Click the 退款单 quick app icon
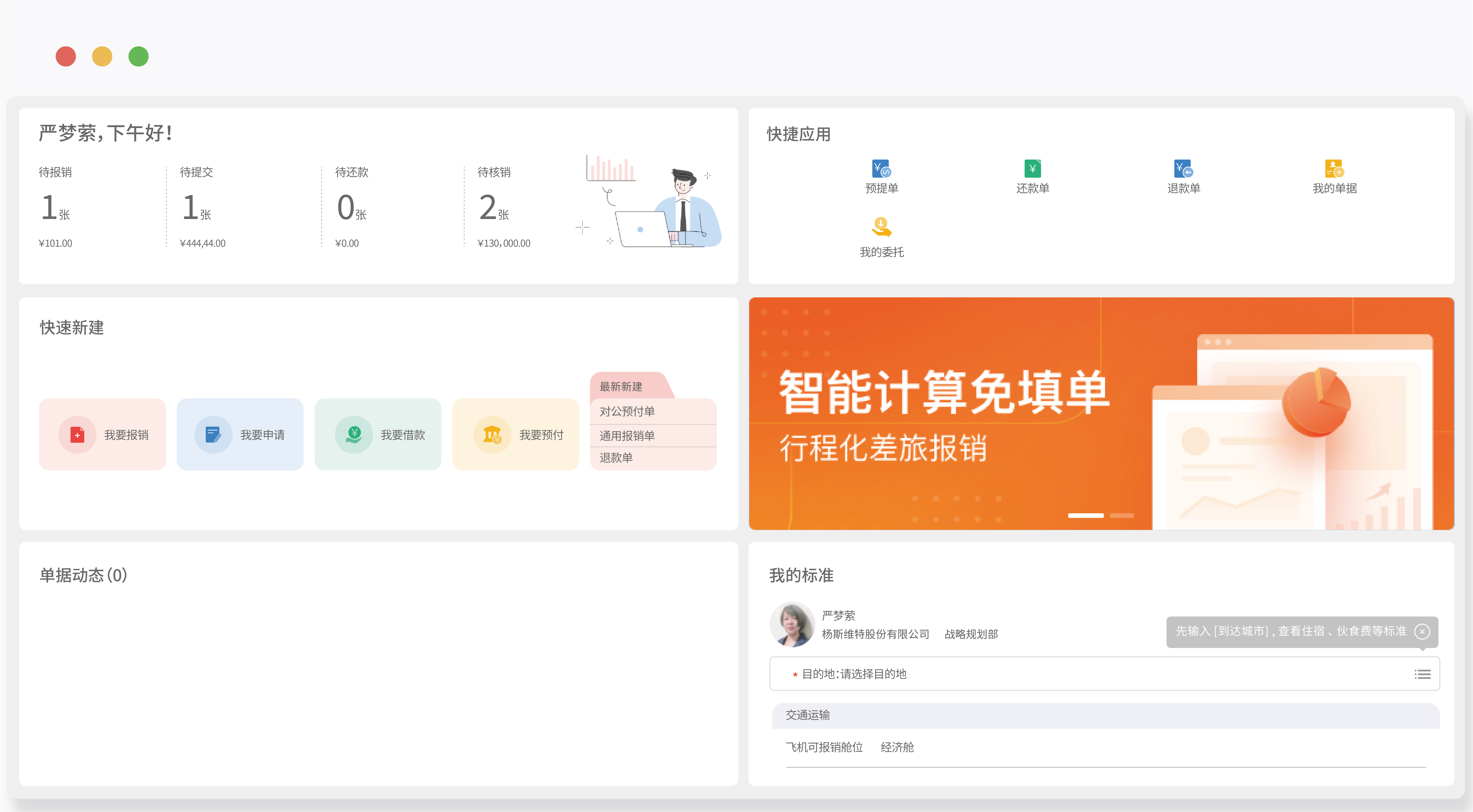This screenshot has width=1473, height=812. click(x=1183, y=169)
